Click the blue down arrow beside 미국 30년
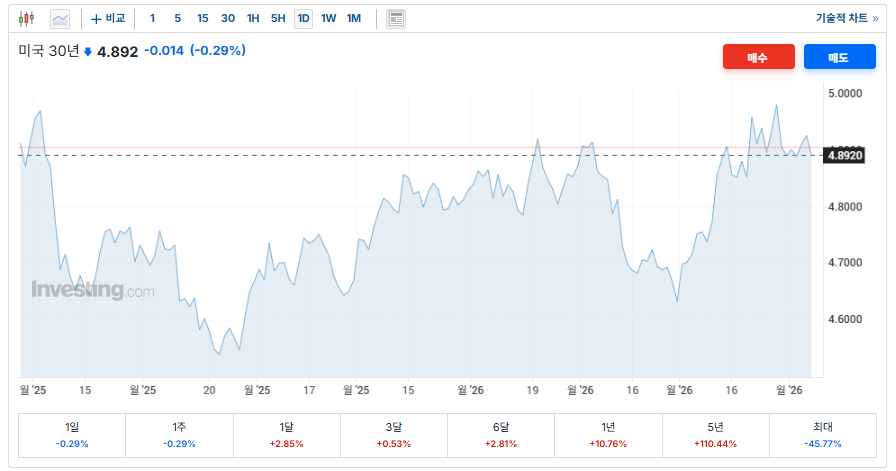The height and width of the screenshot is (471, 896). 88,52
